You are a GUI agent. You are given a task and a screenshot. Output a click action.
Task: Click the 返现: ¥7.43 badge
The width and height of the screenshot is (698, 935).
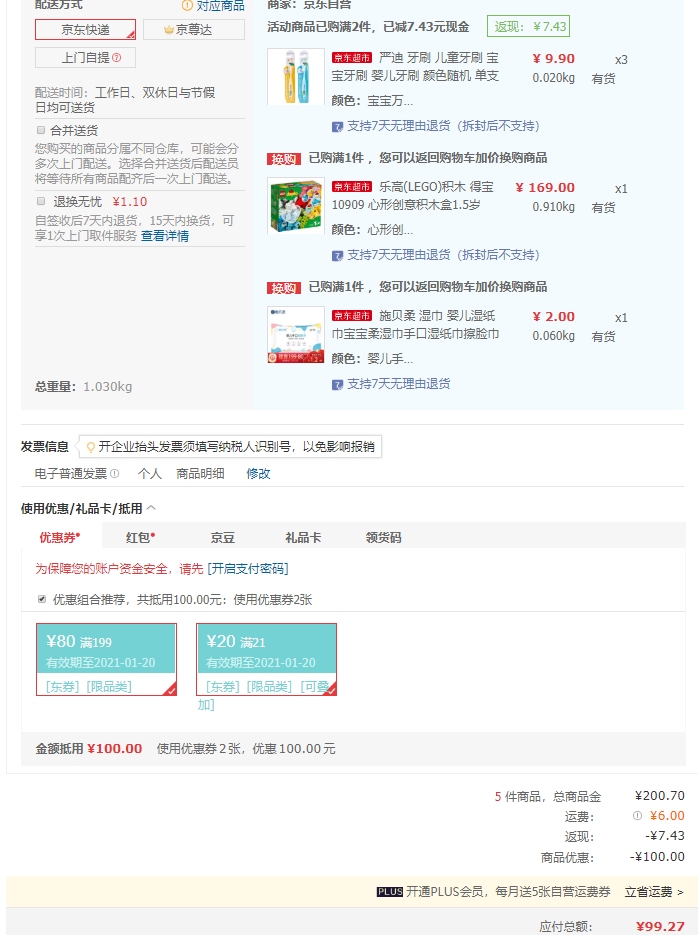click(x=528, y=26)
